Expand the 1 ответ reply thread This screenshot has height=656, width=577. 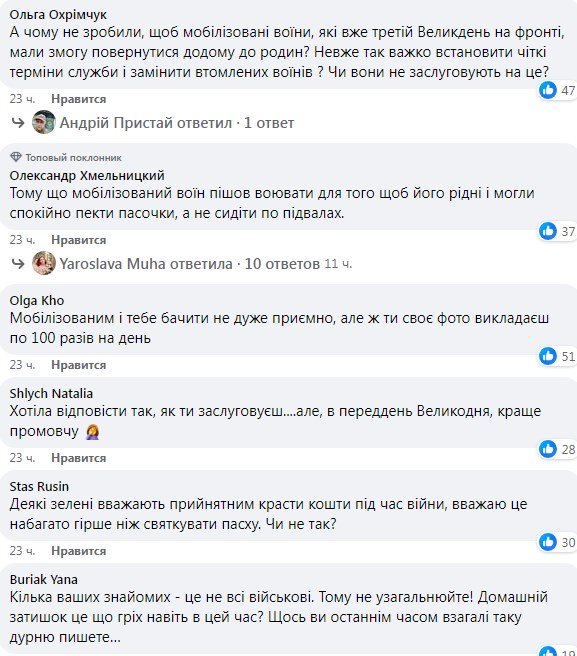pyautogui.click(x=269, y=123)
